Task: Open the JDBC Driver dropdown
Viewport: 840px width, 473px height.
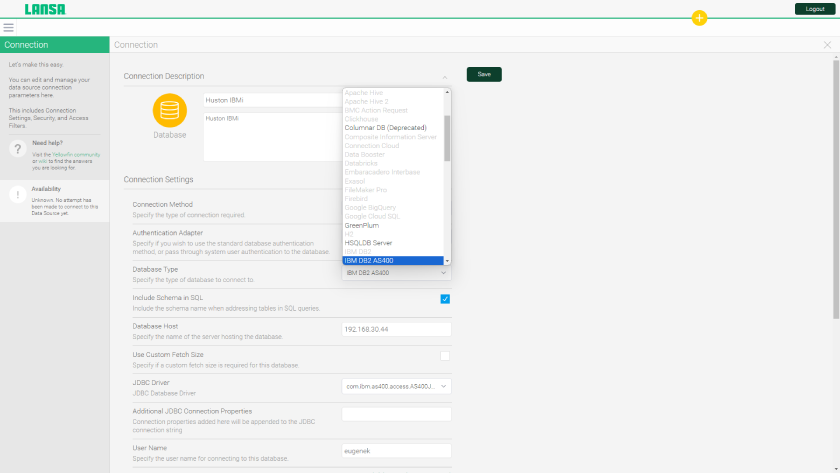Action: pos(396,386)
